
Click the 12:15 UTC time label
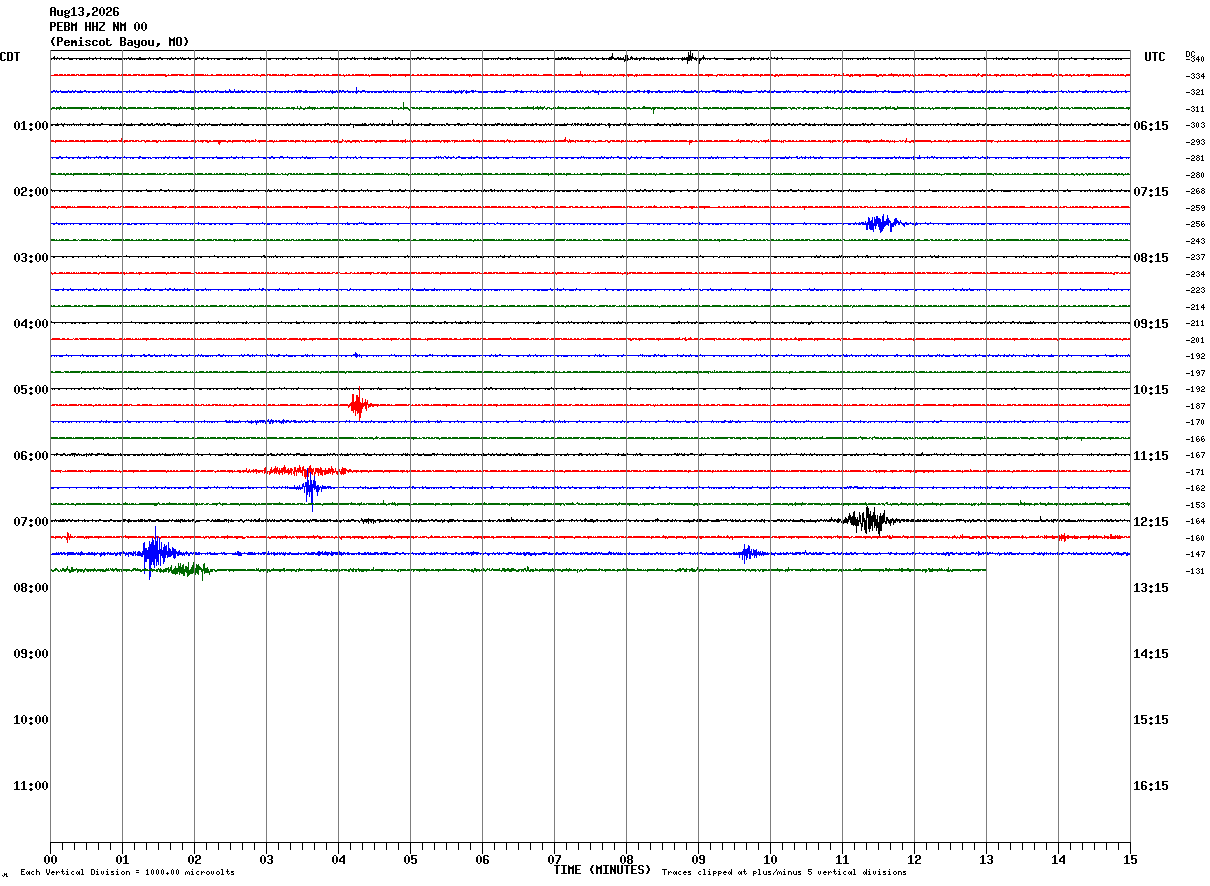[1151, 522]
